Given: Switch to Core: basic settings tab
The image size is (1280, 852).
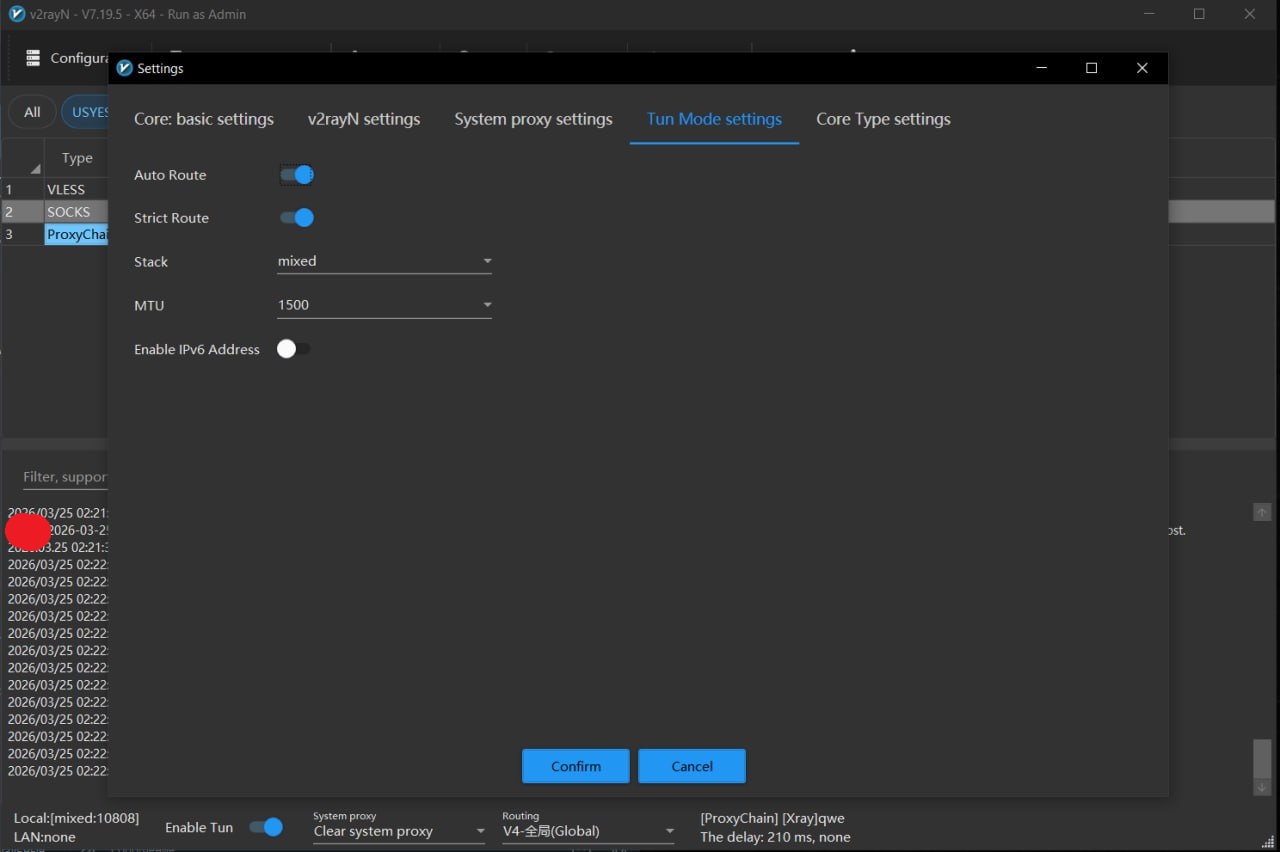Looking at the screenshot, I should coord(204,119).
